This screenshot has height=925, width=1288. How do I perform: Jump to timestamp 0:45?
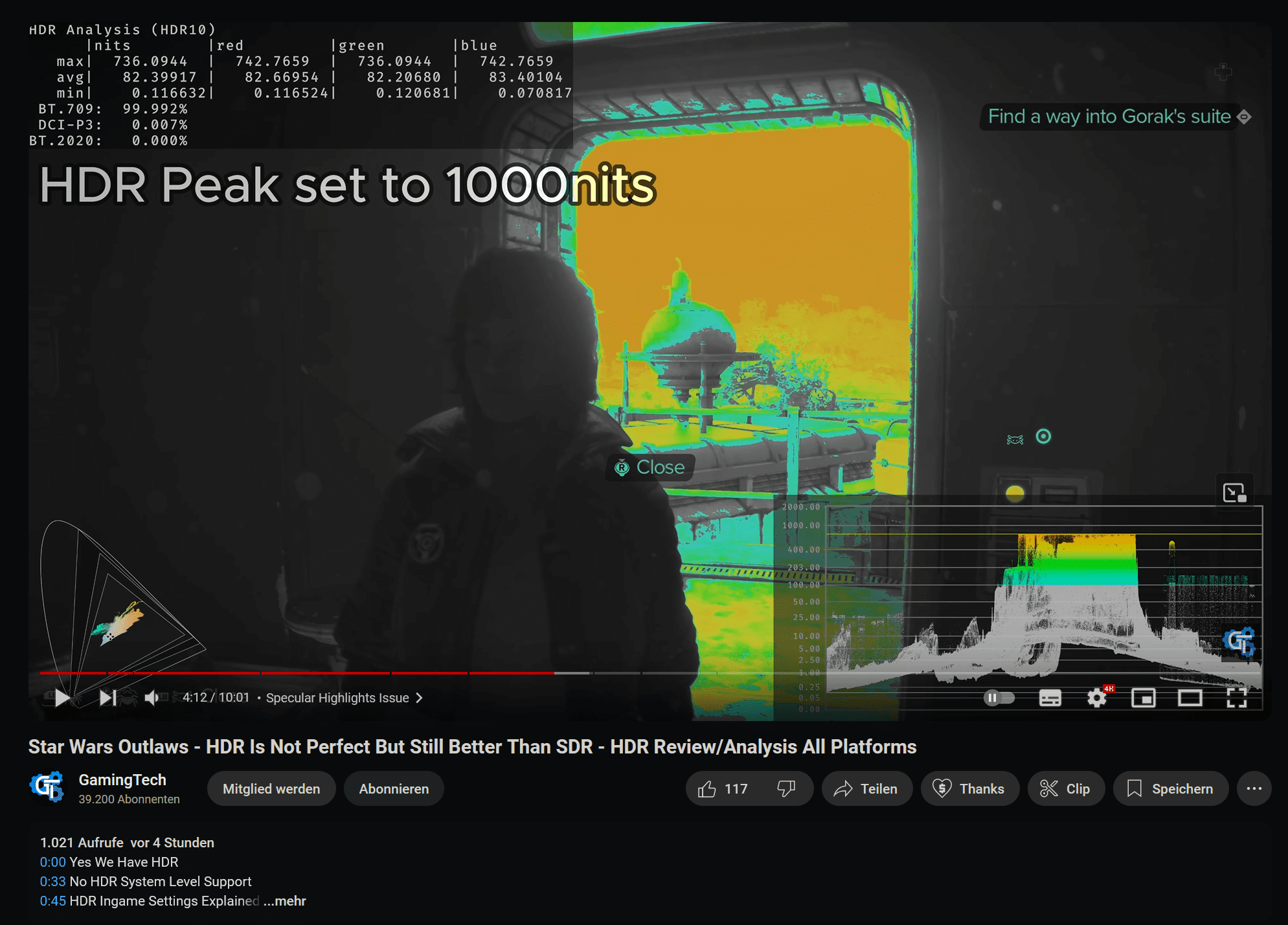click(52, 901)
